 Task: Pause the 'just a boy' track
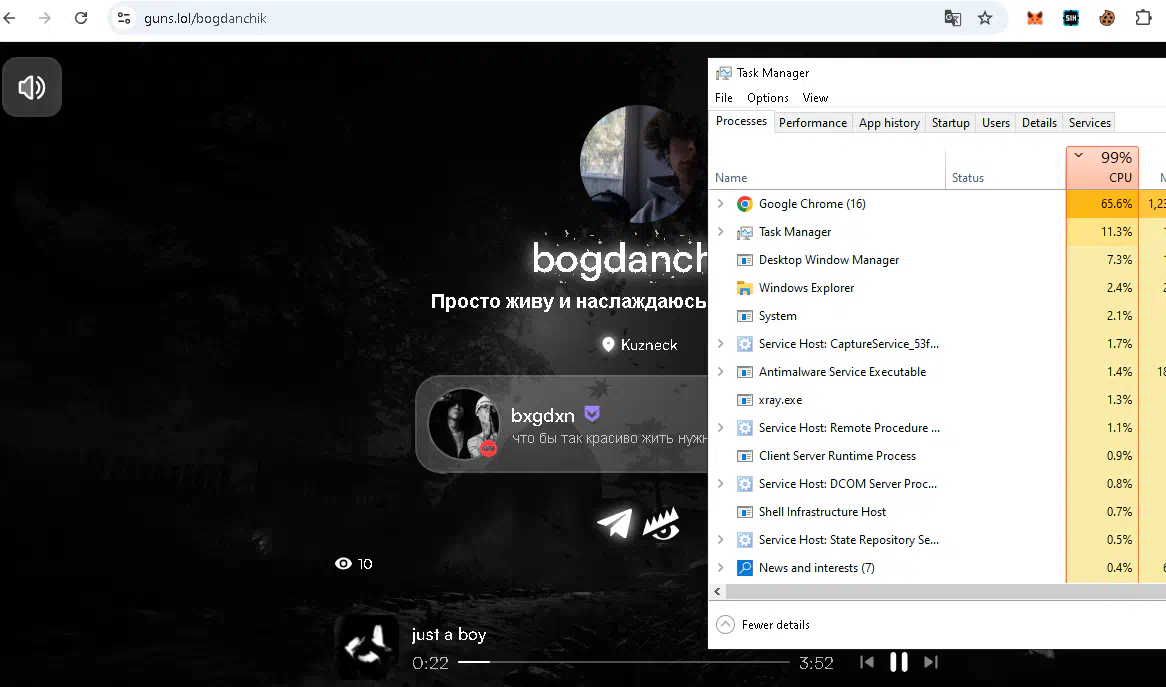point(899,662)
